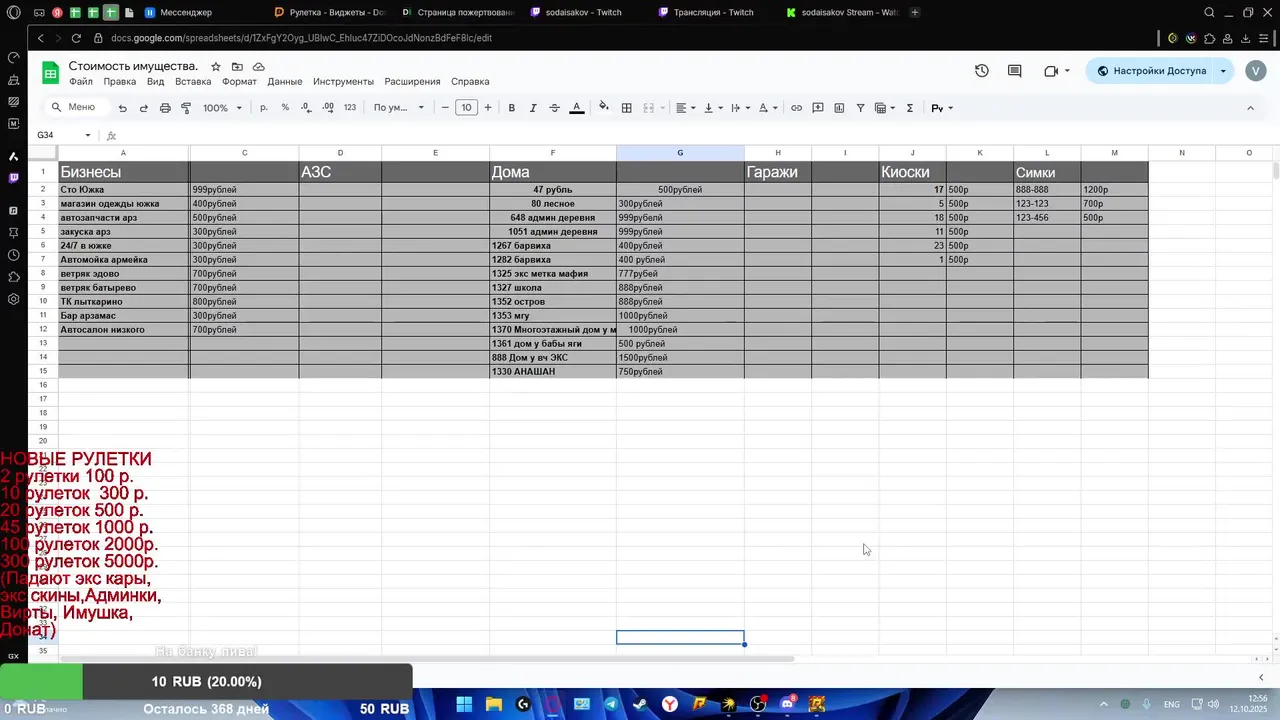Image resolution: width=1280 pixels, height=720 pixels.
Task: Select column G header
Action: tap(680, 153)
